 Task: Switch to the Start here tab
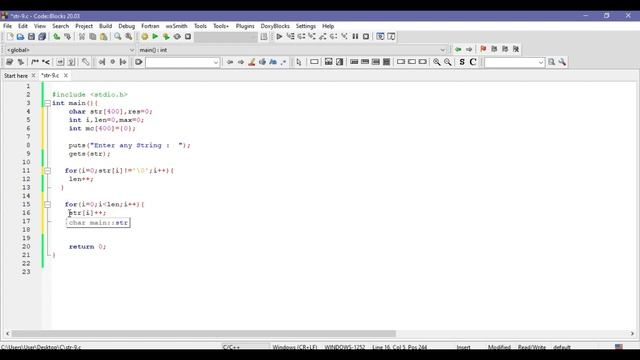click(x=16, y=76)
